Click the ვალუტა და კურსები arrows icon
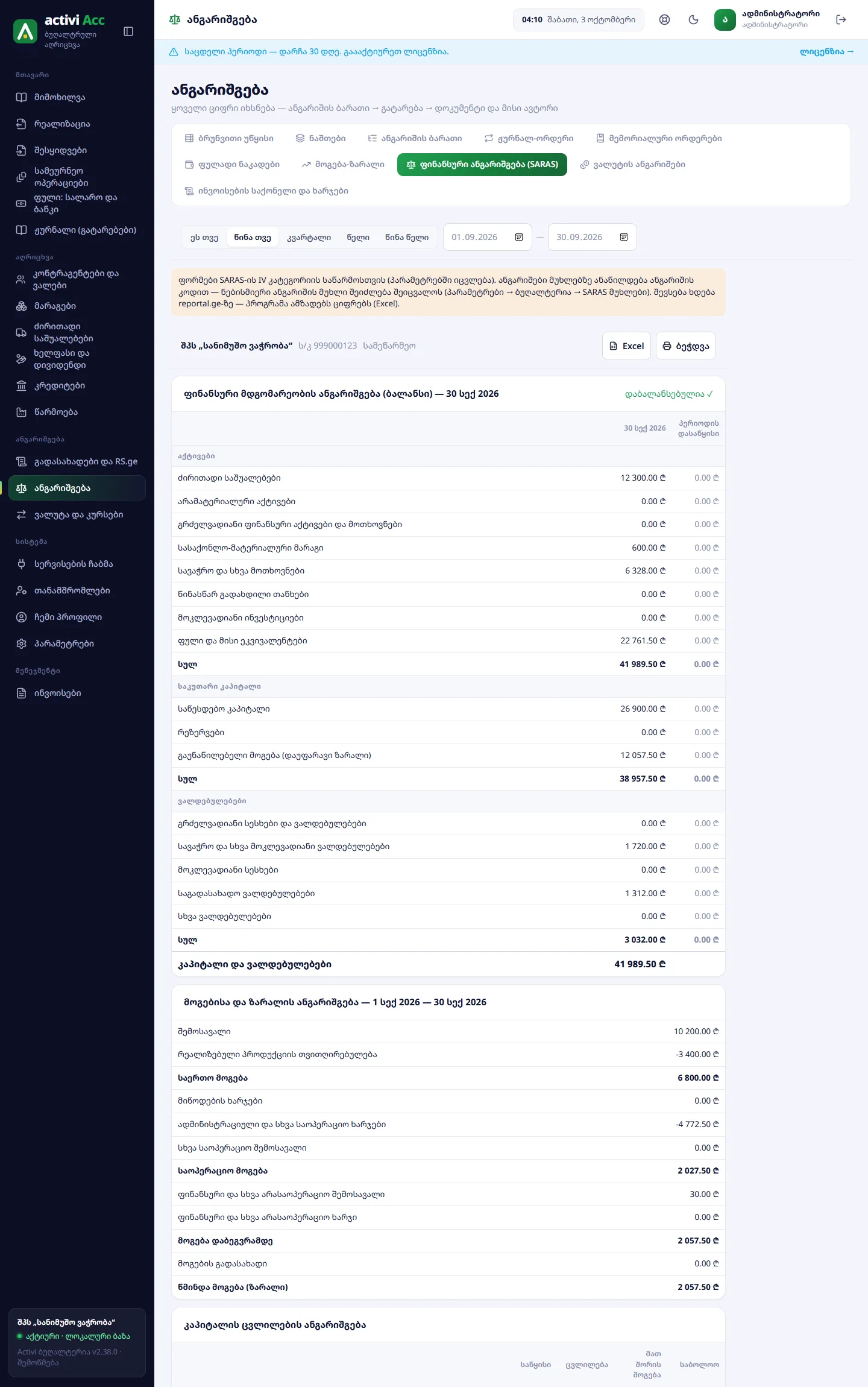868x1387 pixels. 21,514
